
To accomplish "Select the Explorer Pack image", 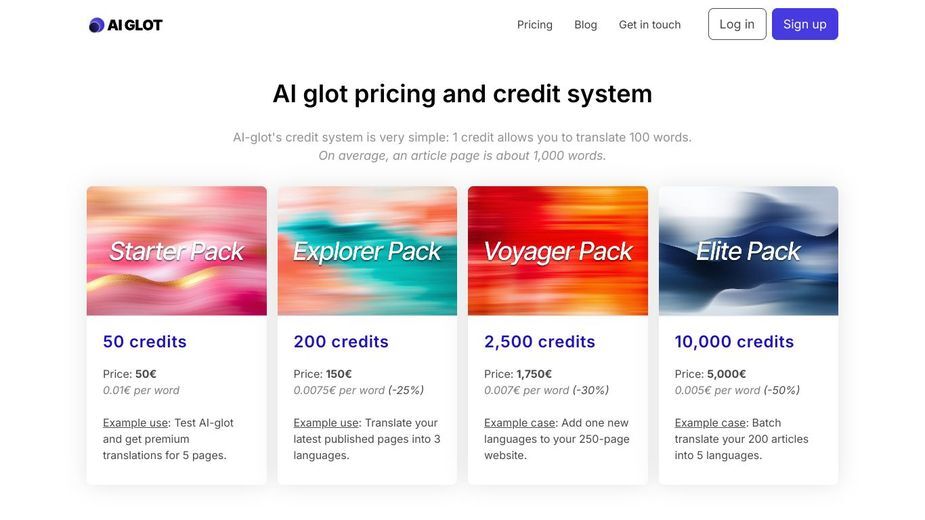I will click(x=367, y=251).
